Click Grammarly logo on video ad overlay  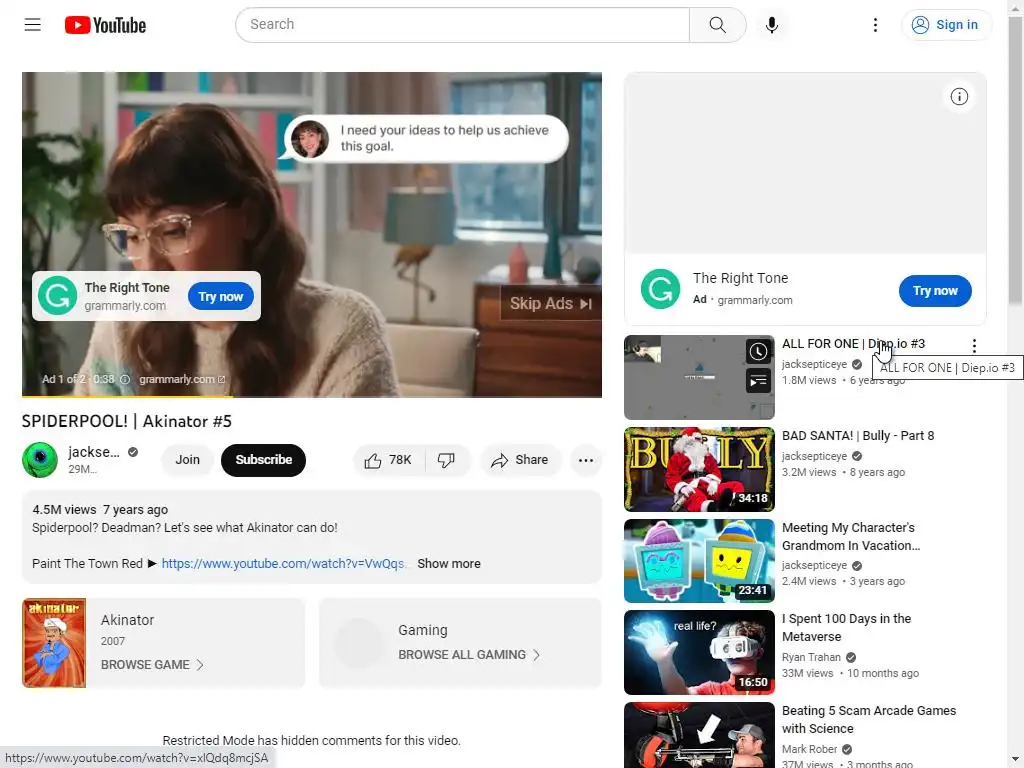57,295
